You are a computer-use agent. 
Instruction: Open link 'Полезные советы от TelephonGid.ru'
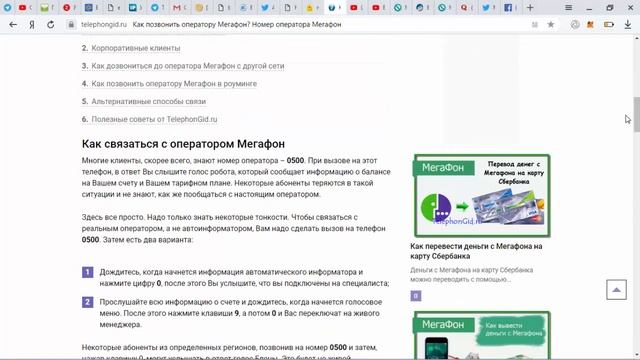154,119
